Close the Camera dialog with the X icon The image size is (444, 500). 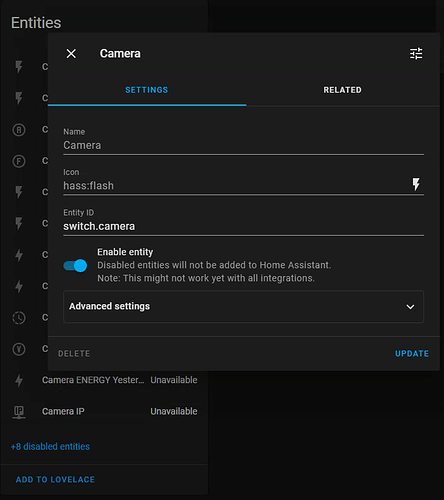click(71, 53)
